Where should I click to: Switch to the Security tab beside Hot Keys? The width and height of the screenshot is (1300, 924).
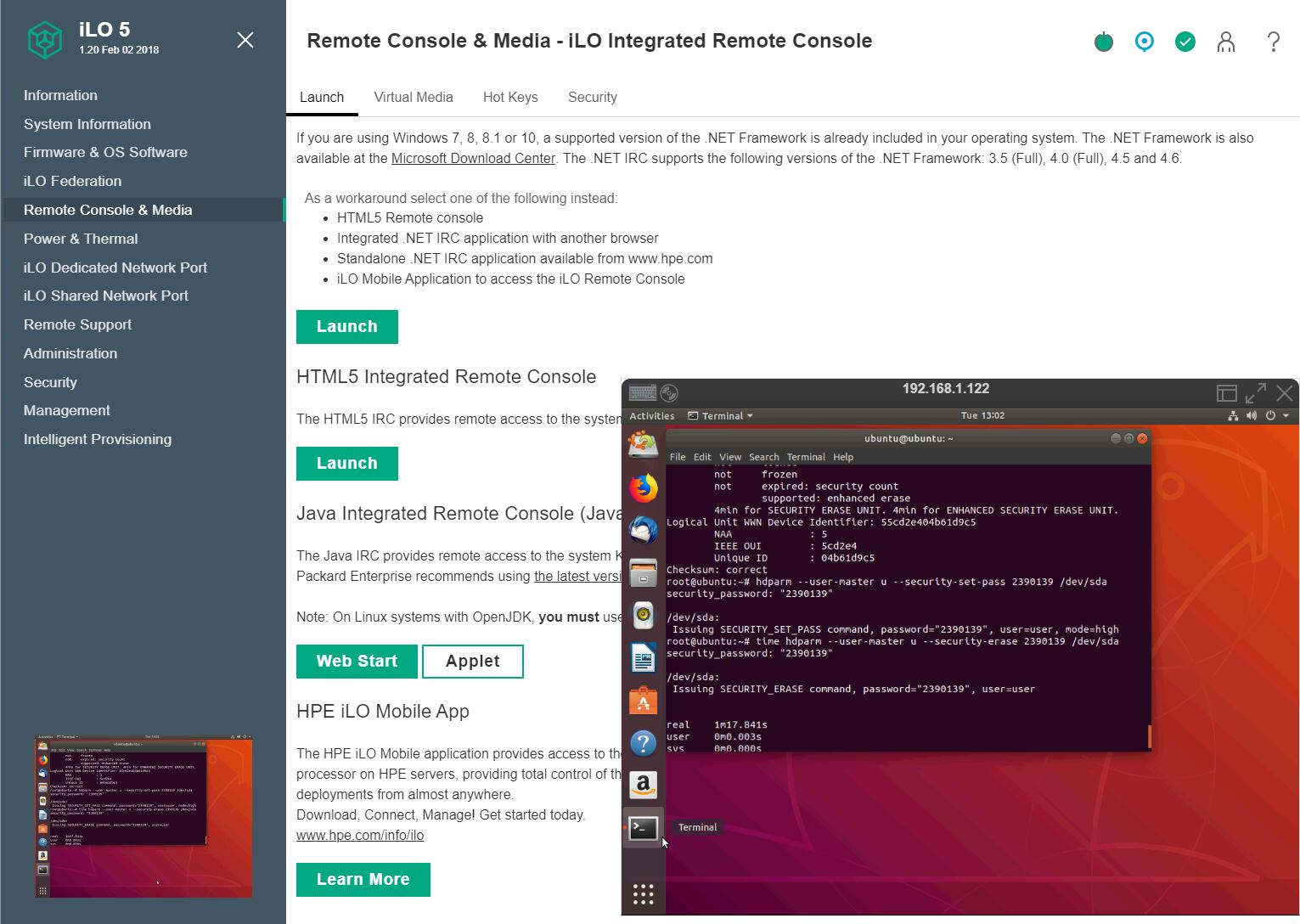[x=593, y=97]
